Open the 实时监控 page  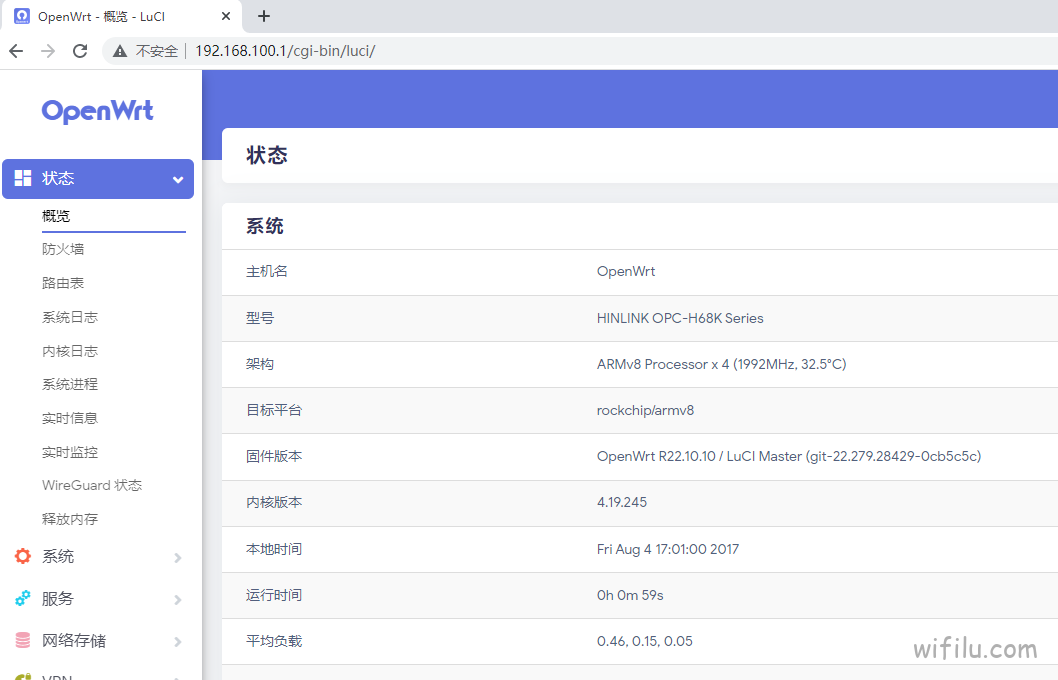pyautogui.click(x=70, y=452)
